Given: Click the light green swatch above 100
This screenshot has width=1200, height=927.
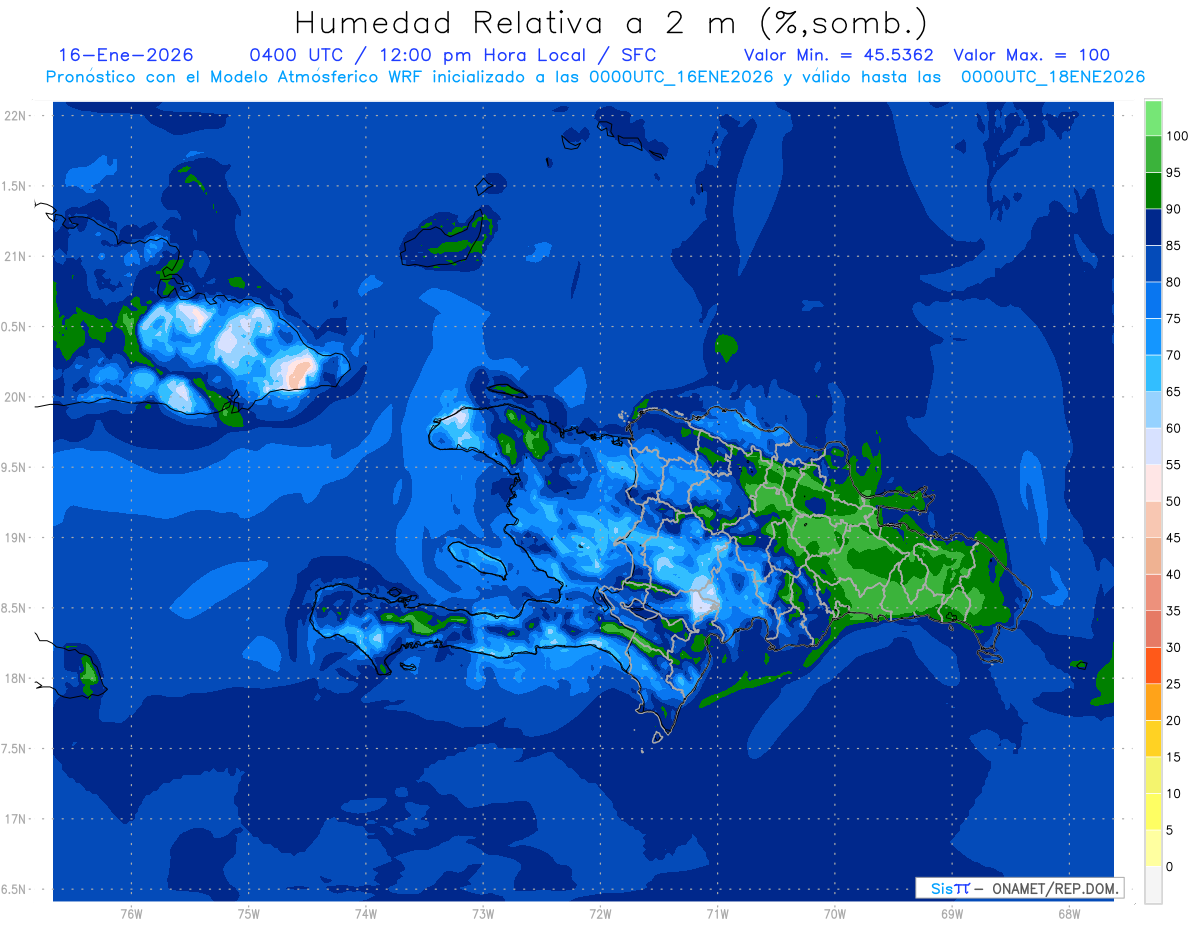Looking at the screenshot, I should pos(1153,118).
